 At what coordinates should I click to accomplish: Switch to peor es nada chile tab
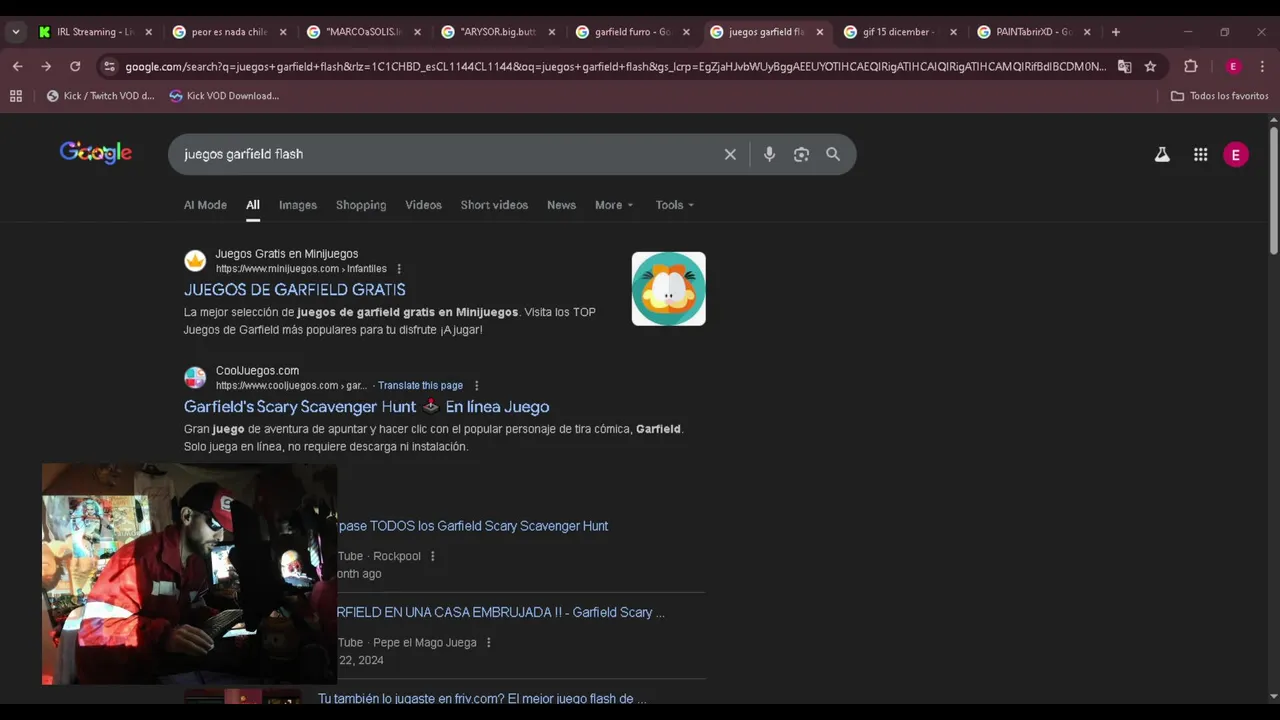pyautogui.click(x=229, y=32)
